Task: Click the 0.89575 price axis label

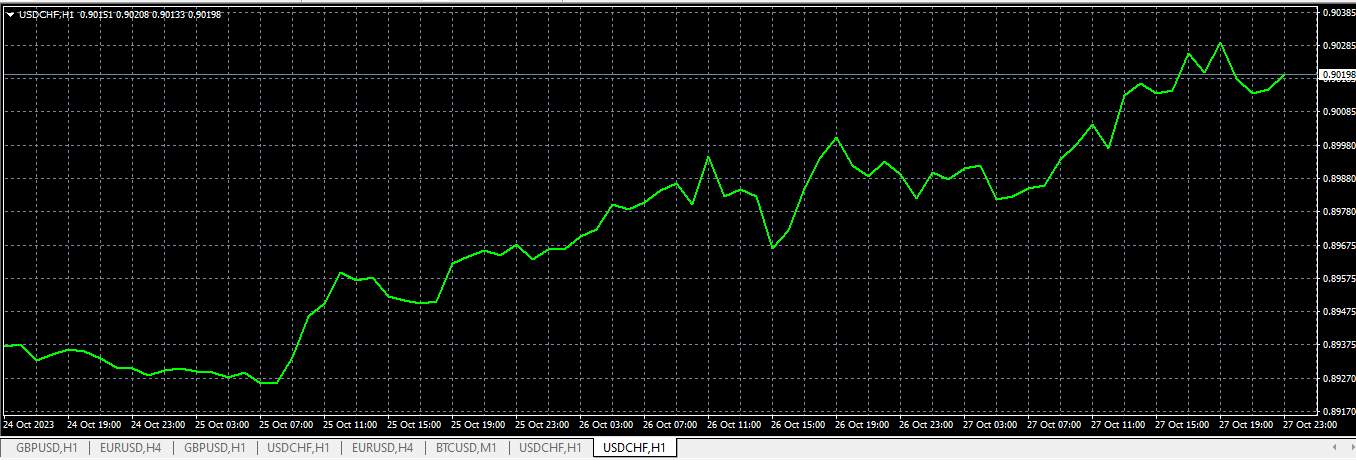Action: [x=1338, y=279]
